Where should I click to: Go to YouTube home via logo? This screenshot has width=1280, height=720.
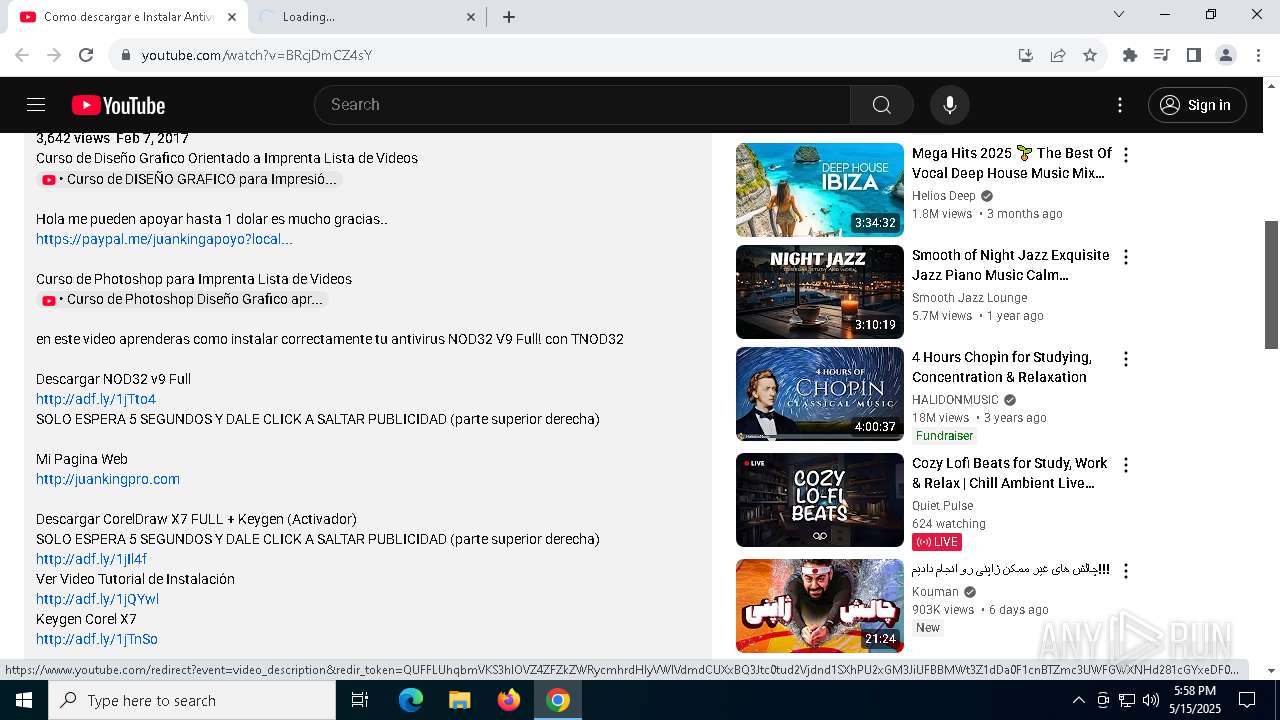click(x=118, y=105)
